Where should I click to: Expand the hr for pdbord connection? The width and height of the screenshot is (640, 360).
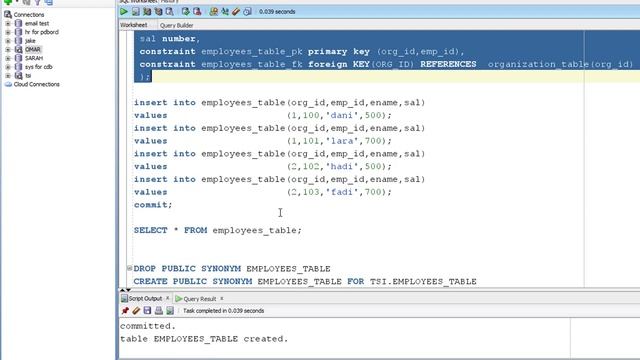8,32
